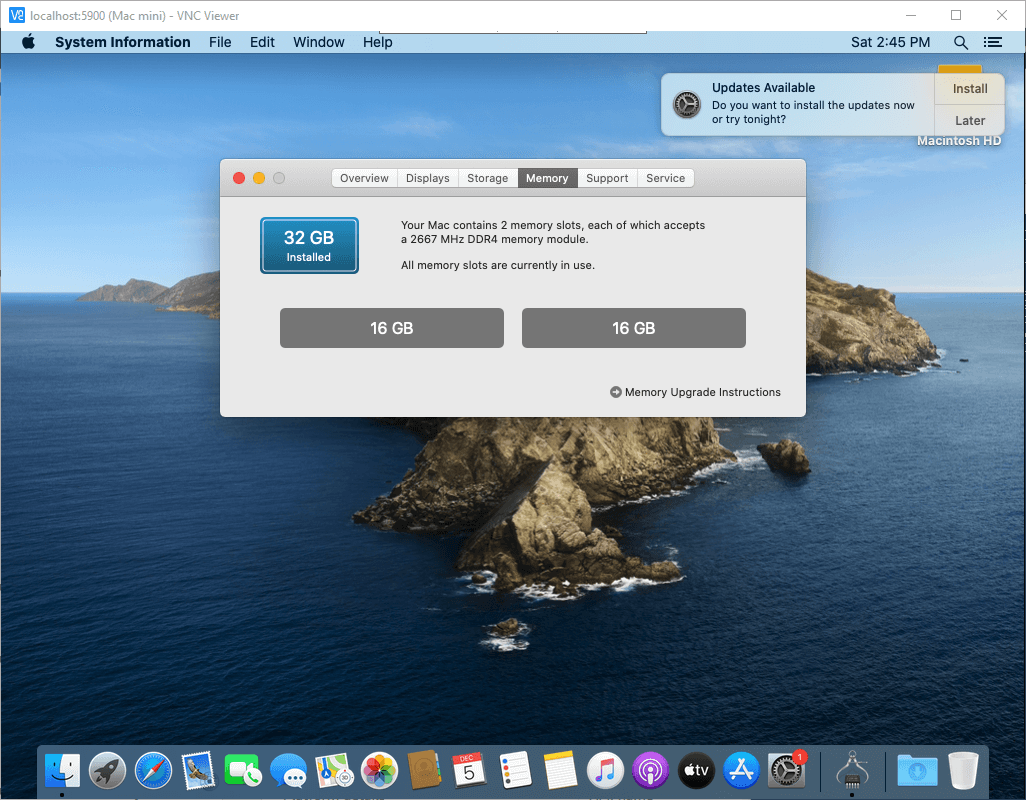Select the Displays tab

point(428,178)
